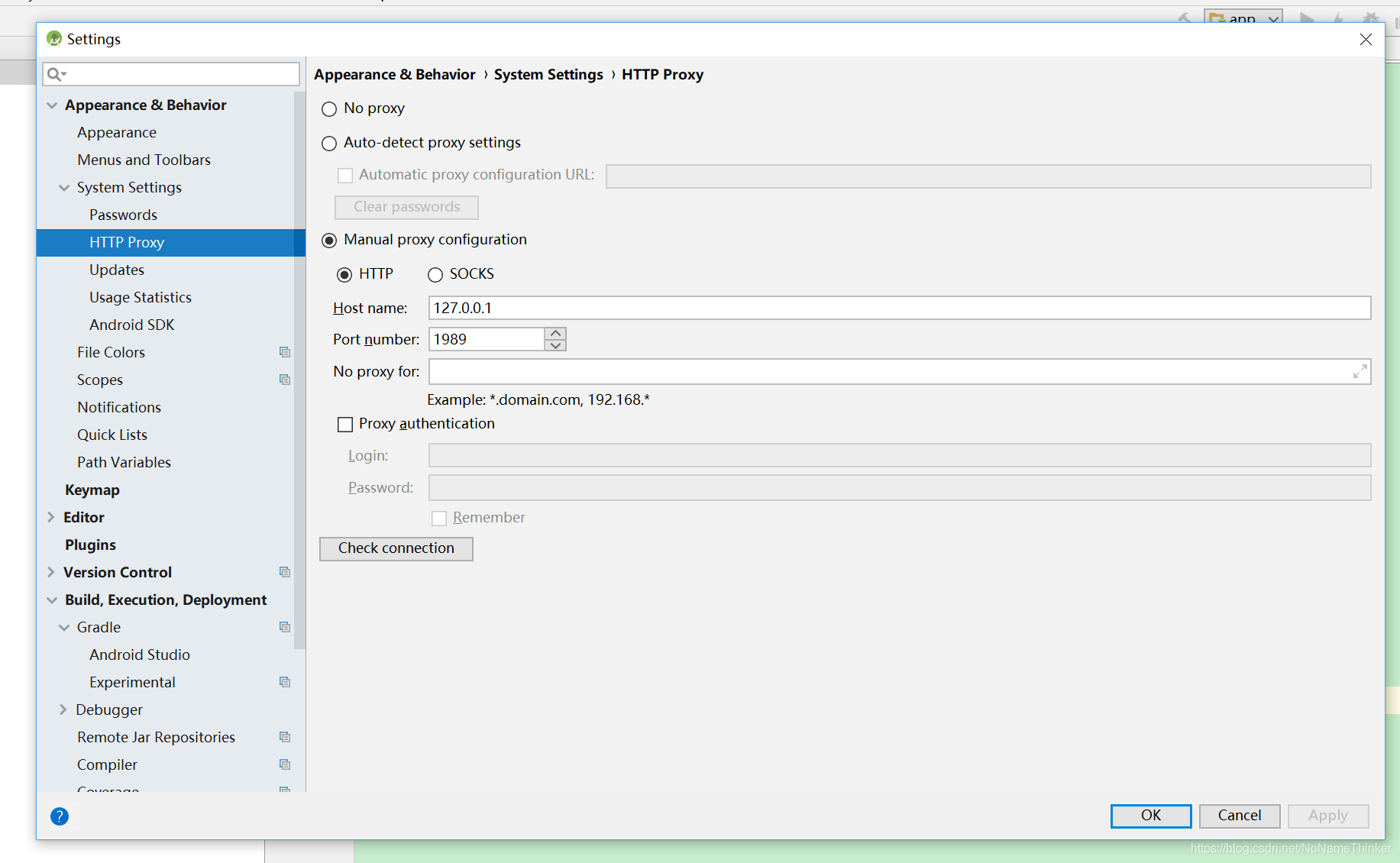Click the Host name field
Screen dimensions: 1400x863
click(900, 308)
